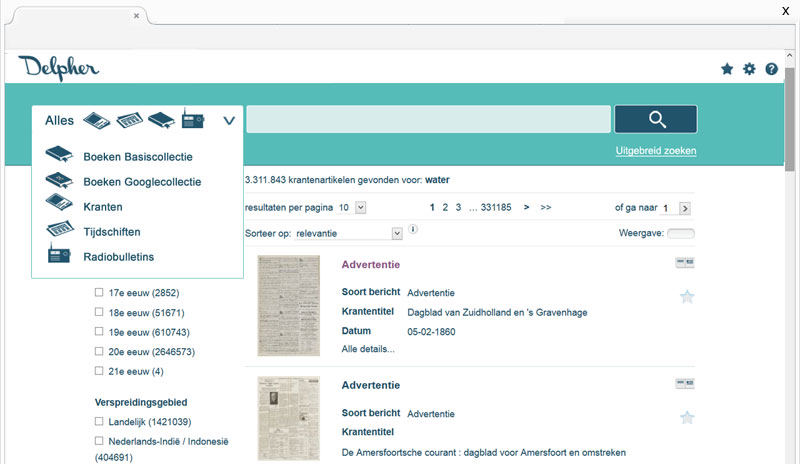This screenshot has width=800, height=464.
Task: Choose Kranten from collection menu
Action: [x=103, y=207]
